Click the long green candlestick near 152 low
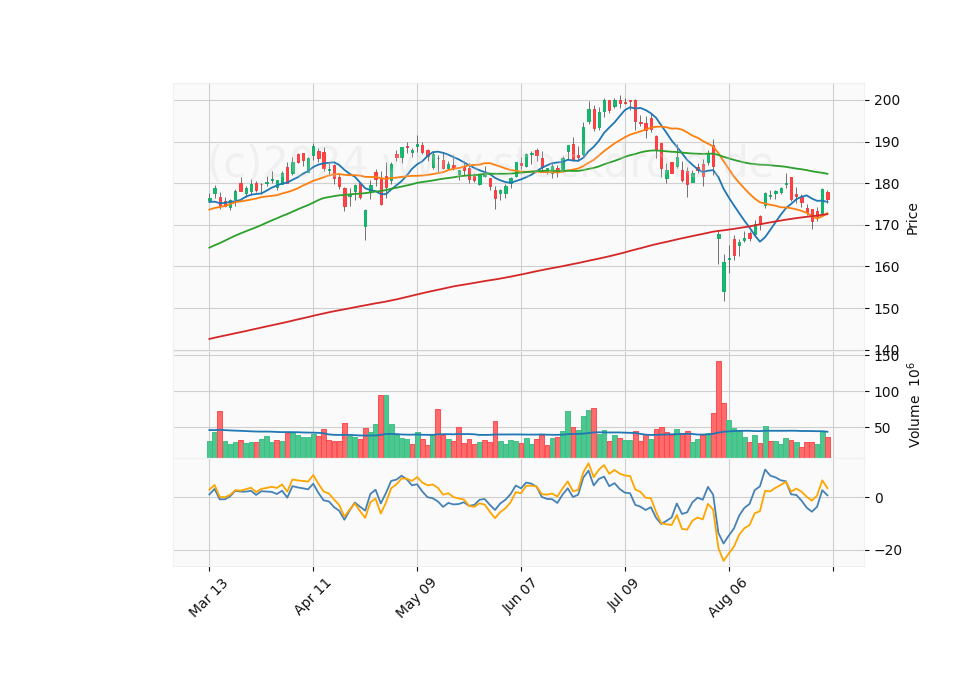The width and height of the screenshot is (960, 690). point(724,277)
